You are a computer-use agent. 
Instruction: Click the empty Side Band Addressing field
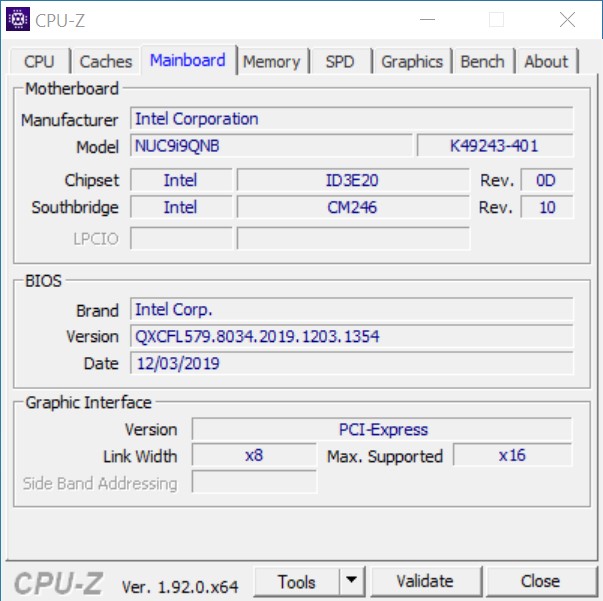pyautogui.click(x=254, y=481)
